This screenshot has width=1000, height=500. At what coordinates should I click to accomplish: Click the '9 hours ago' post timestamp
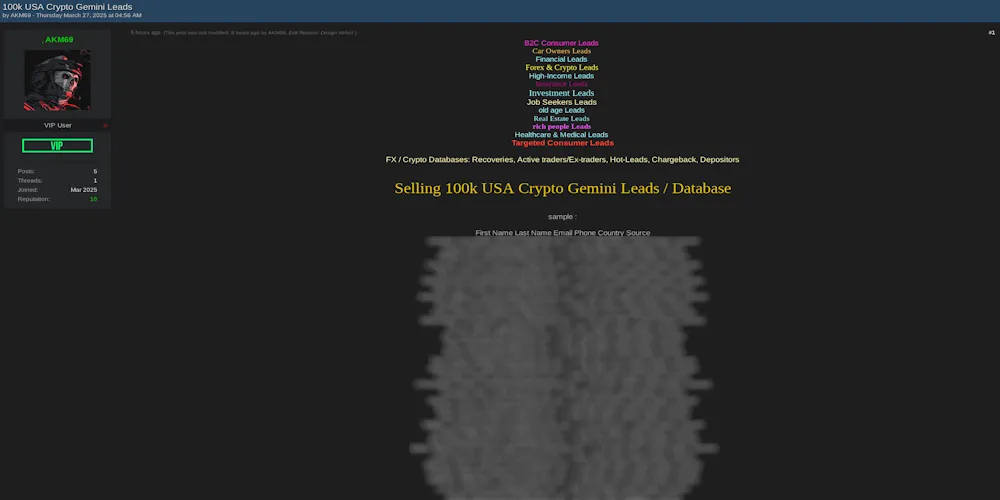pyautogui.click(x=145, y=33)
